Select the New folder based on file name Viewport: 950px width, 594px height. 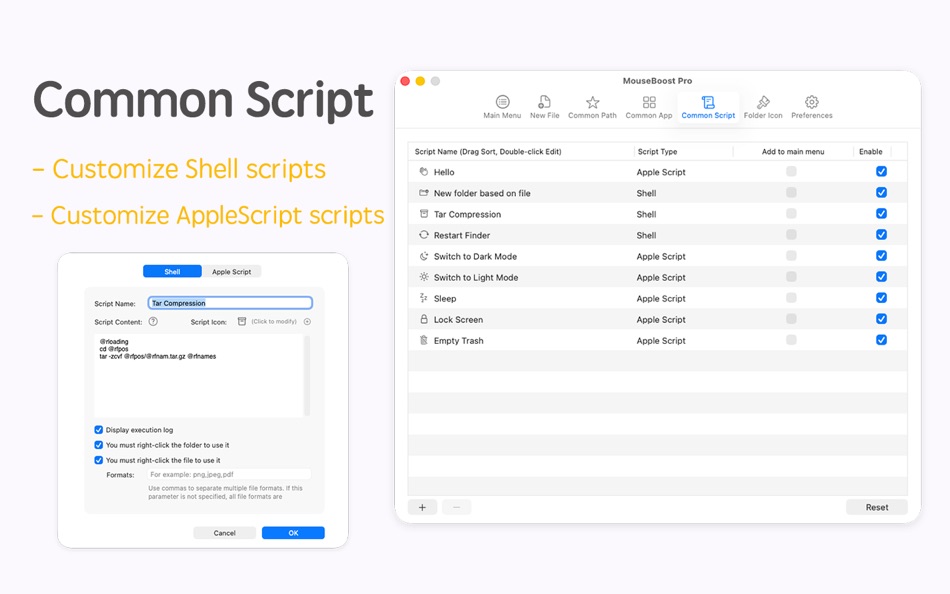pyautogui.click(x=482, y=193)
